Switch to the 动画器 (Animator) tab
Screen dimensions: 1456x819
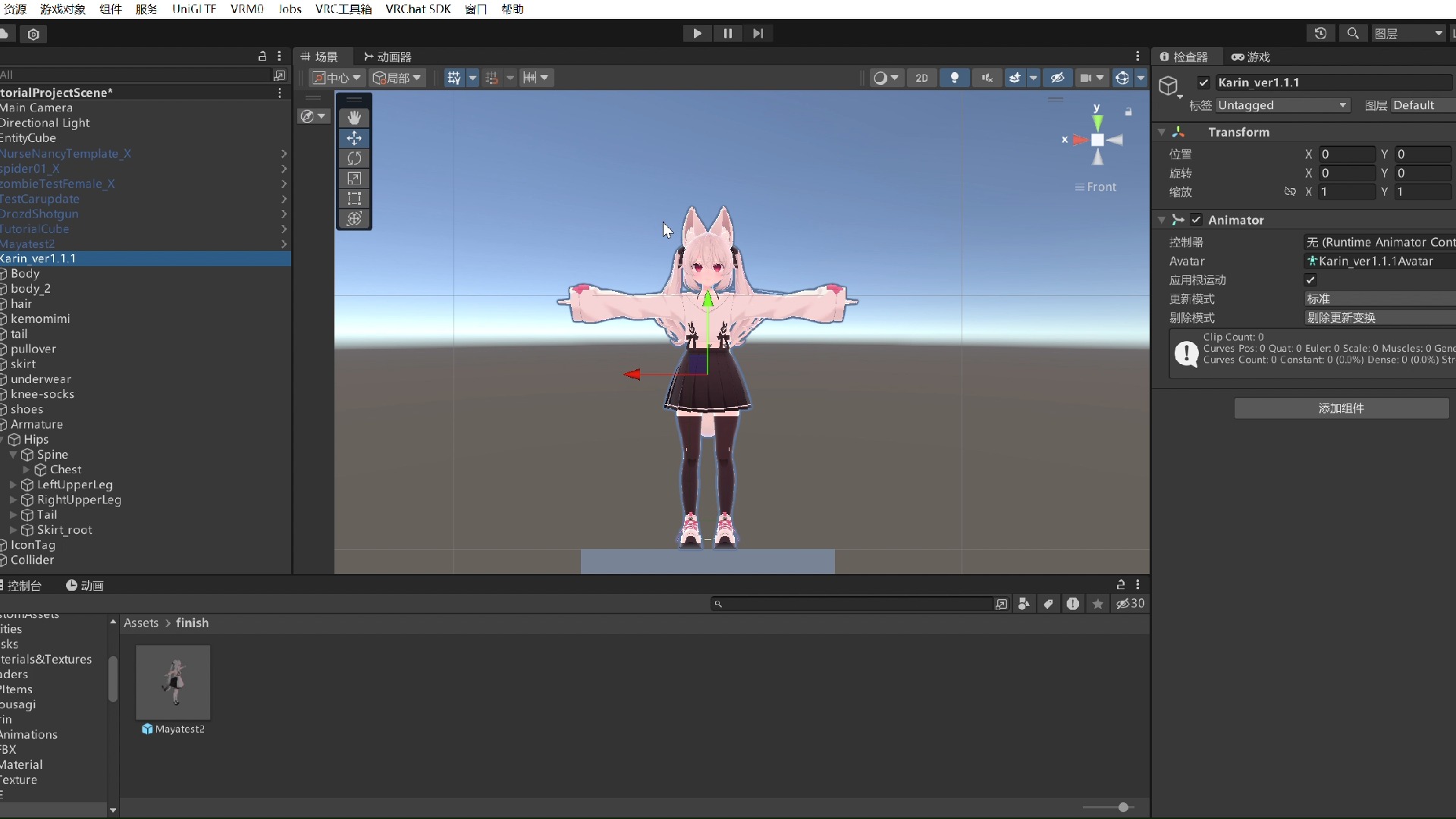point(388,57)
